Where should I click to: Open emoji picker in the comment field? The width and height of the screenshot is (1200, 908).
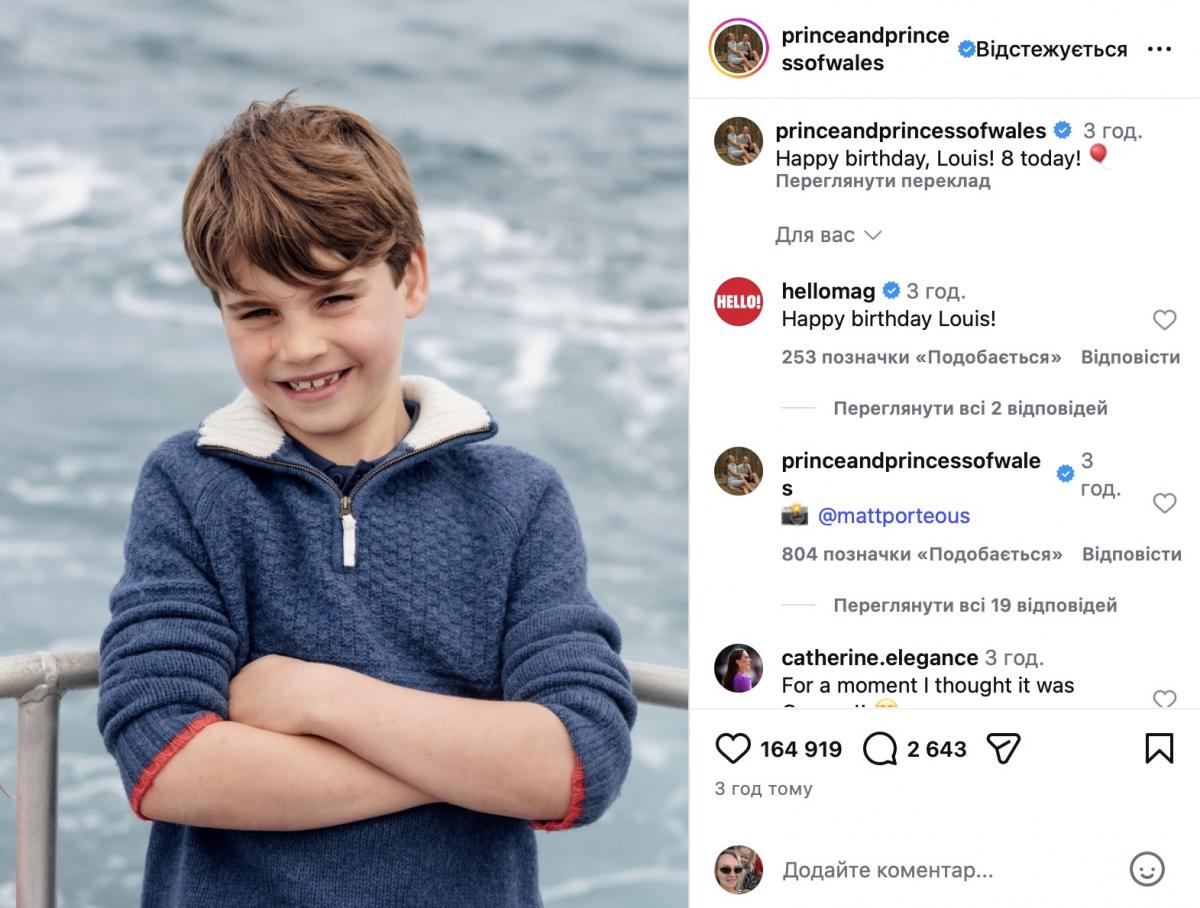click(x=1147, y=869)
